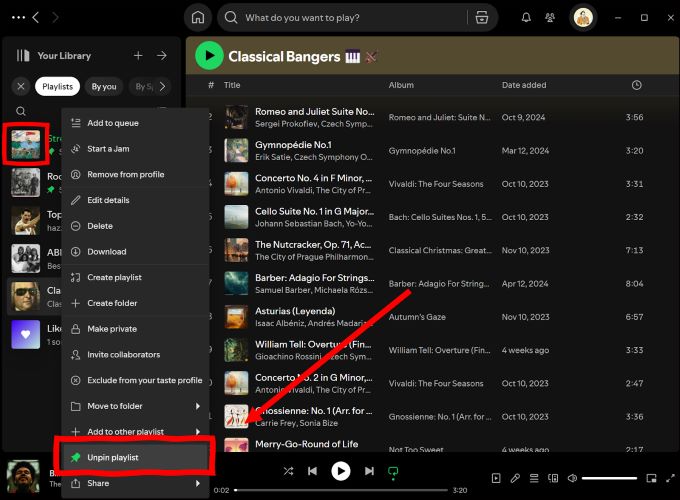This screenshot has width=680, height=500.
Task: Enter full screen mode icon
Action: (670, 478)
